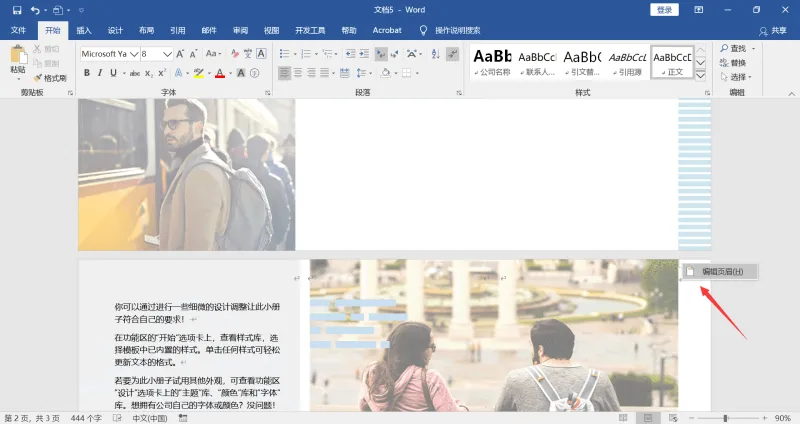The image size is (800, 424).
Task: Toggle right-to-left text direction
Action: [394, 54]
